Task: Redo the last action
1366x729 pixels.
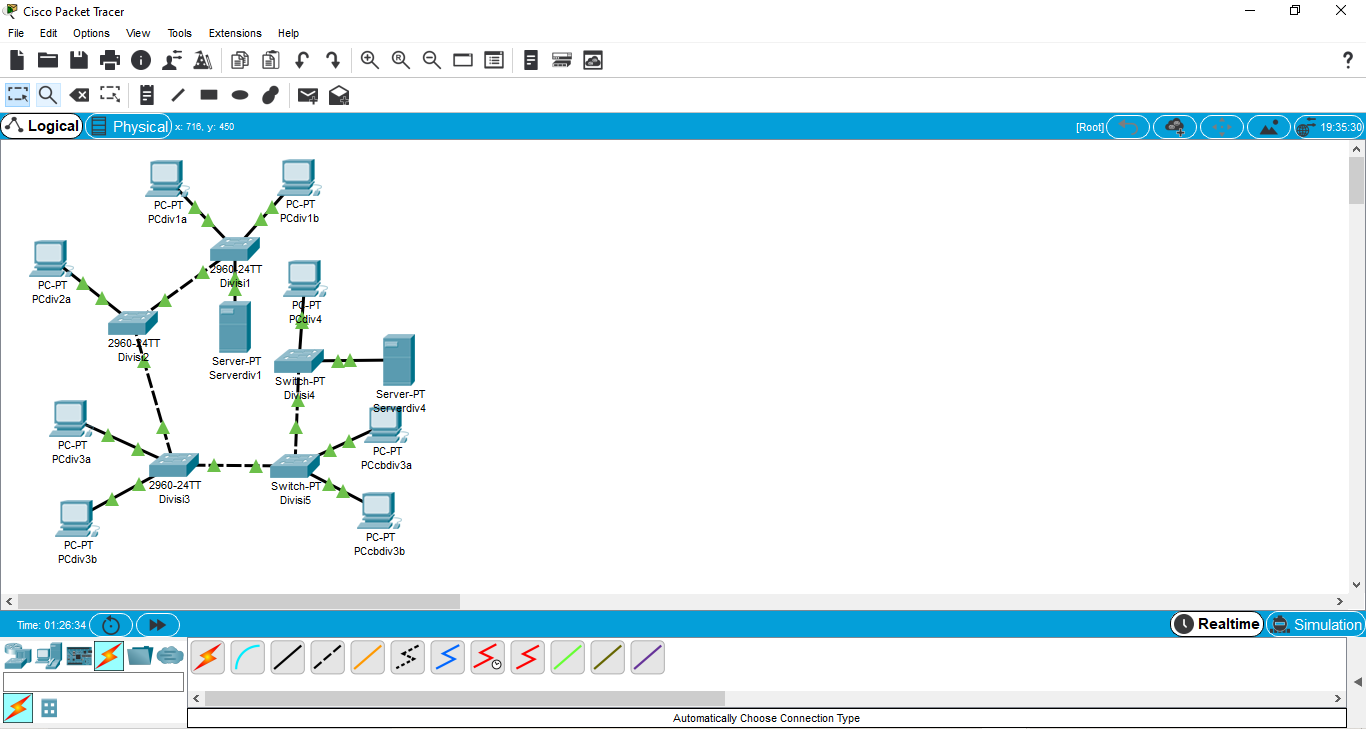Action: [x=333, y=60]
